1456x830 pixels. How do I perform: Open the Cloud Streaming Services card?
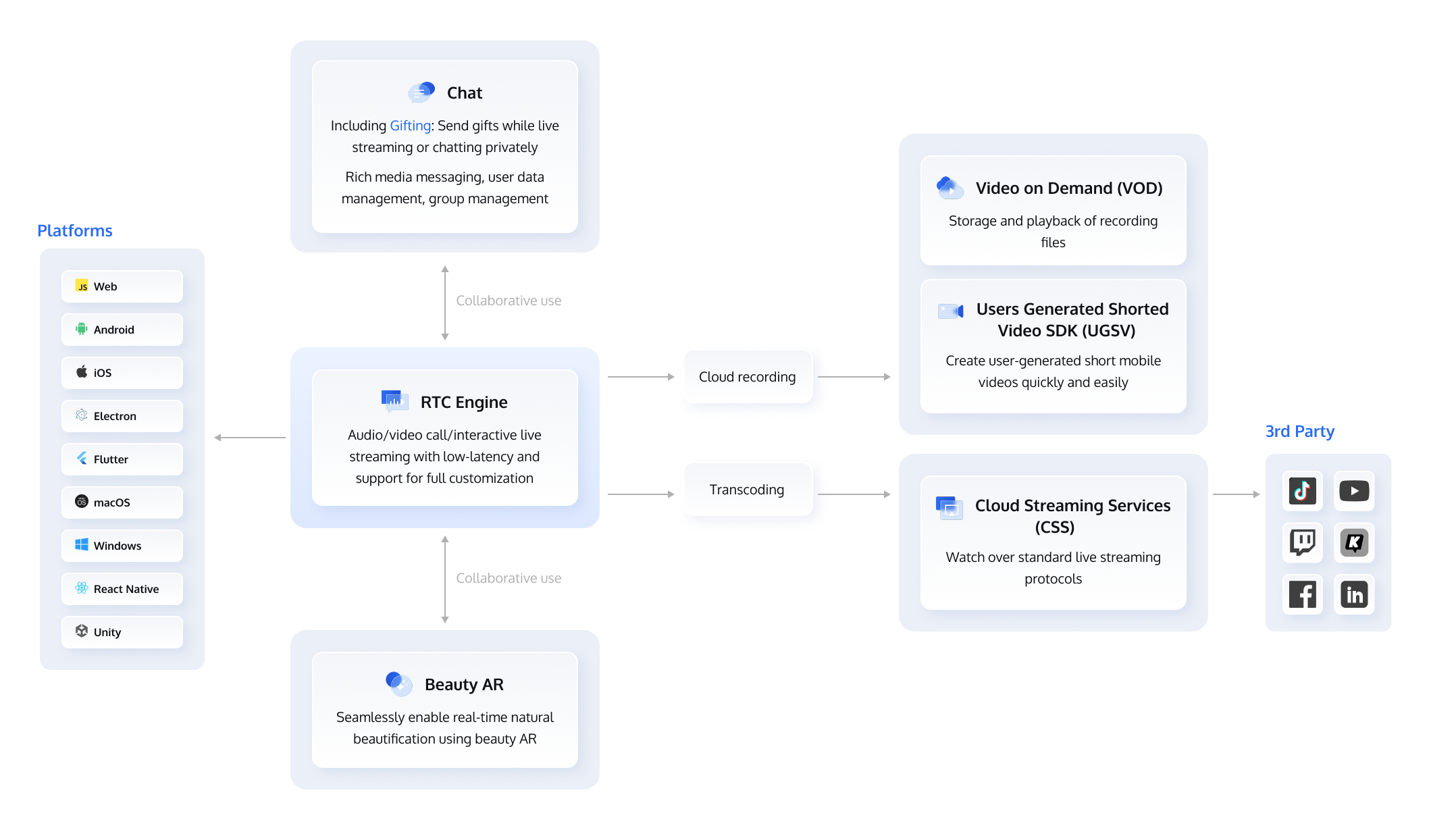tap(1053, 542)
